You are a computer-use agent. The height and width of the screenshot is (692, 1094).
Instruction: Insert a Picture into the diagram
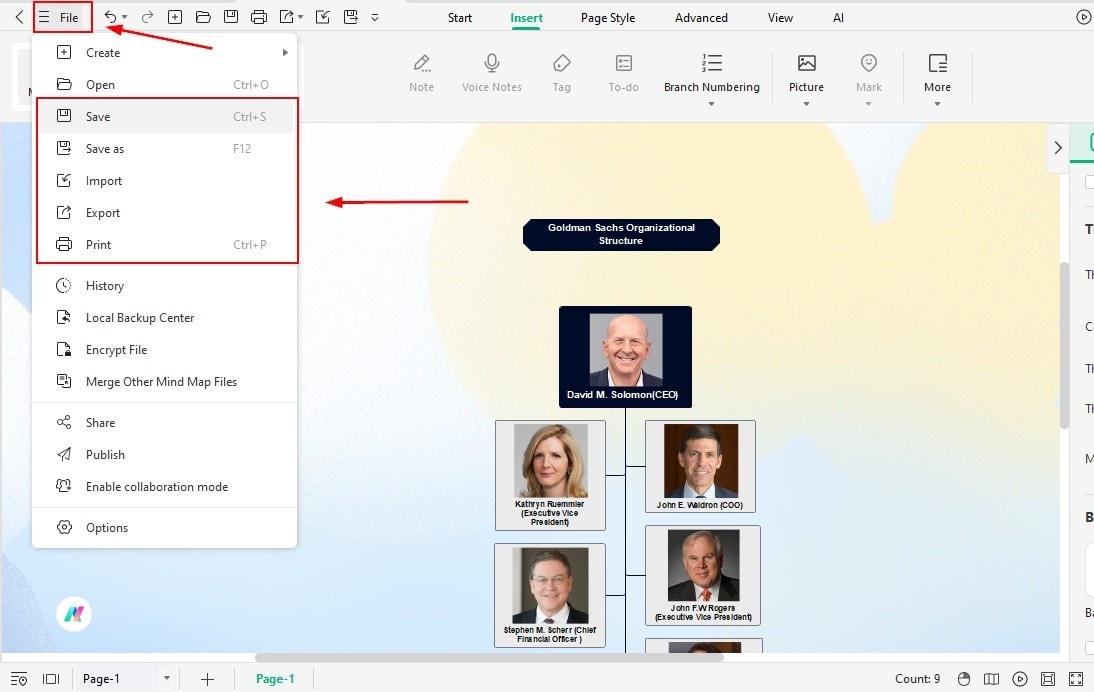tap(806, 70)
